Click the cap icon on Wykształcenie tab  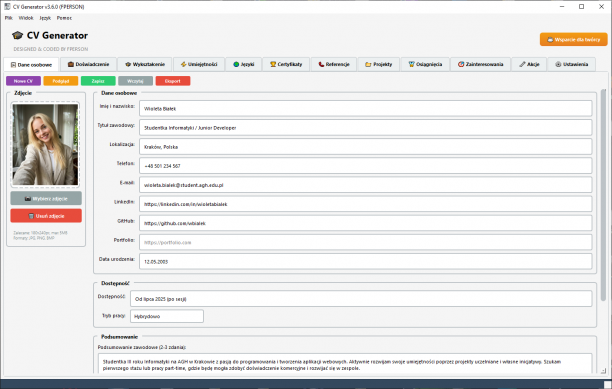128,64
